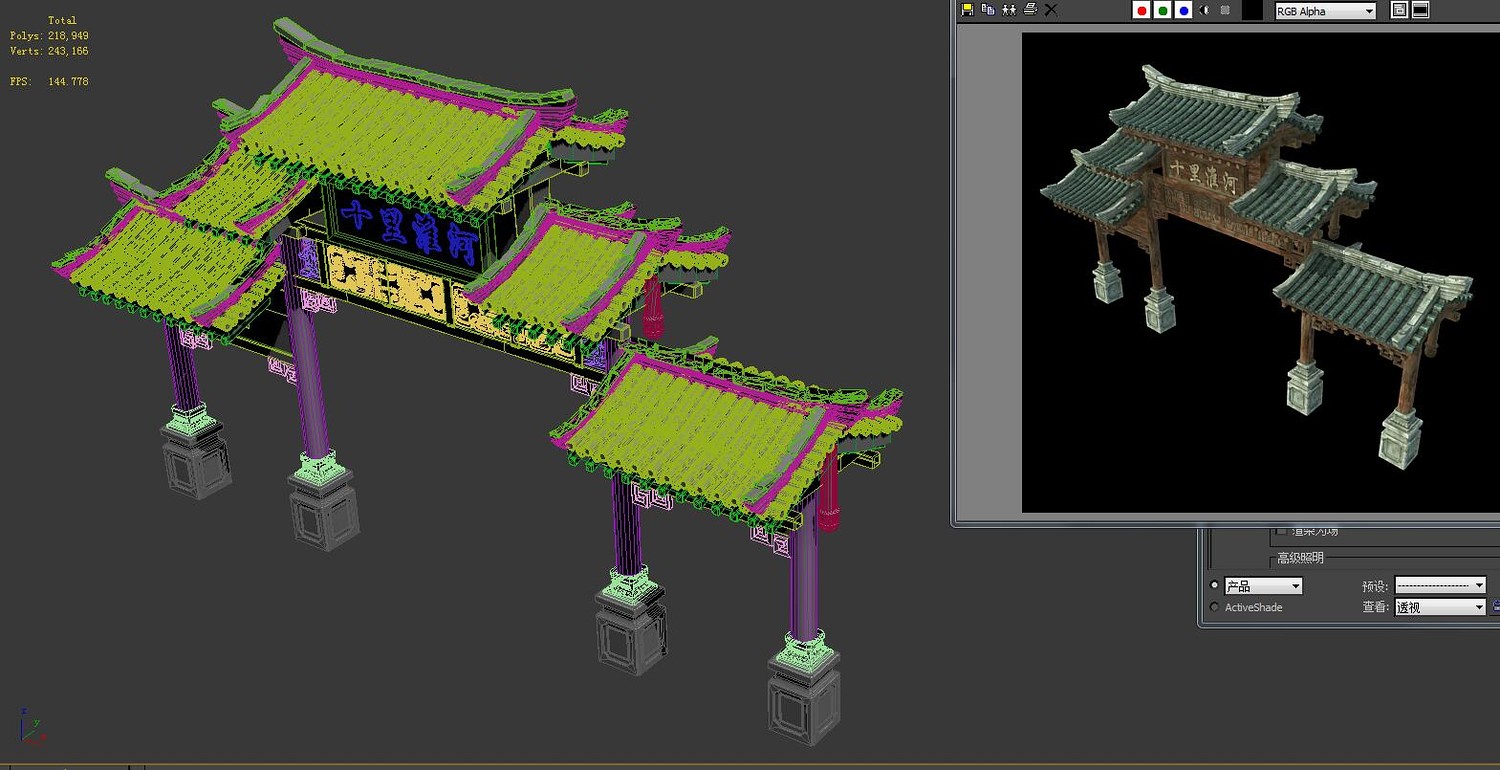Open the 产品 render mode dropdown
Viewport: 1500px width, 770px height.
[x=1263, y=586]
